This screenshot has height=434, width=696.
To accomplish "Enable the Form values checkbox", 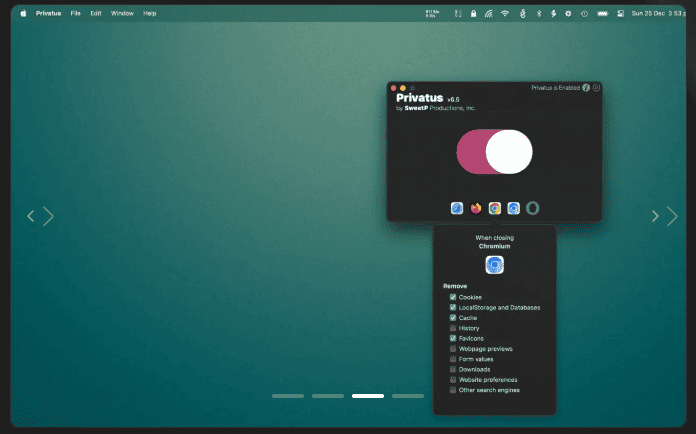I will (453, 359).
